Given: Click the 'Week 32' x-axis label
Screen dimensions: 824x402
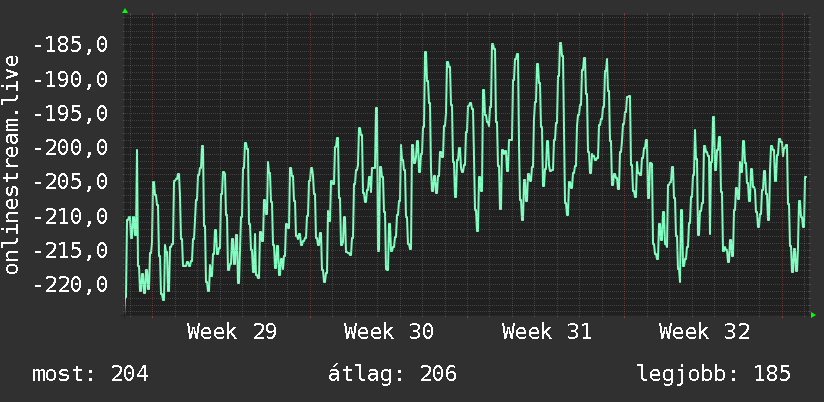Looking at the screenshot, I should (704, 332).
